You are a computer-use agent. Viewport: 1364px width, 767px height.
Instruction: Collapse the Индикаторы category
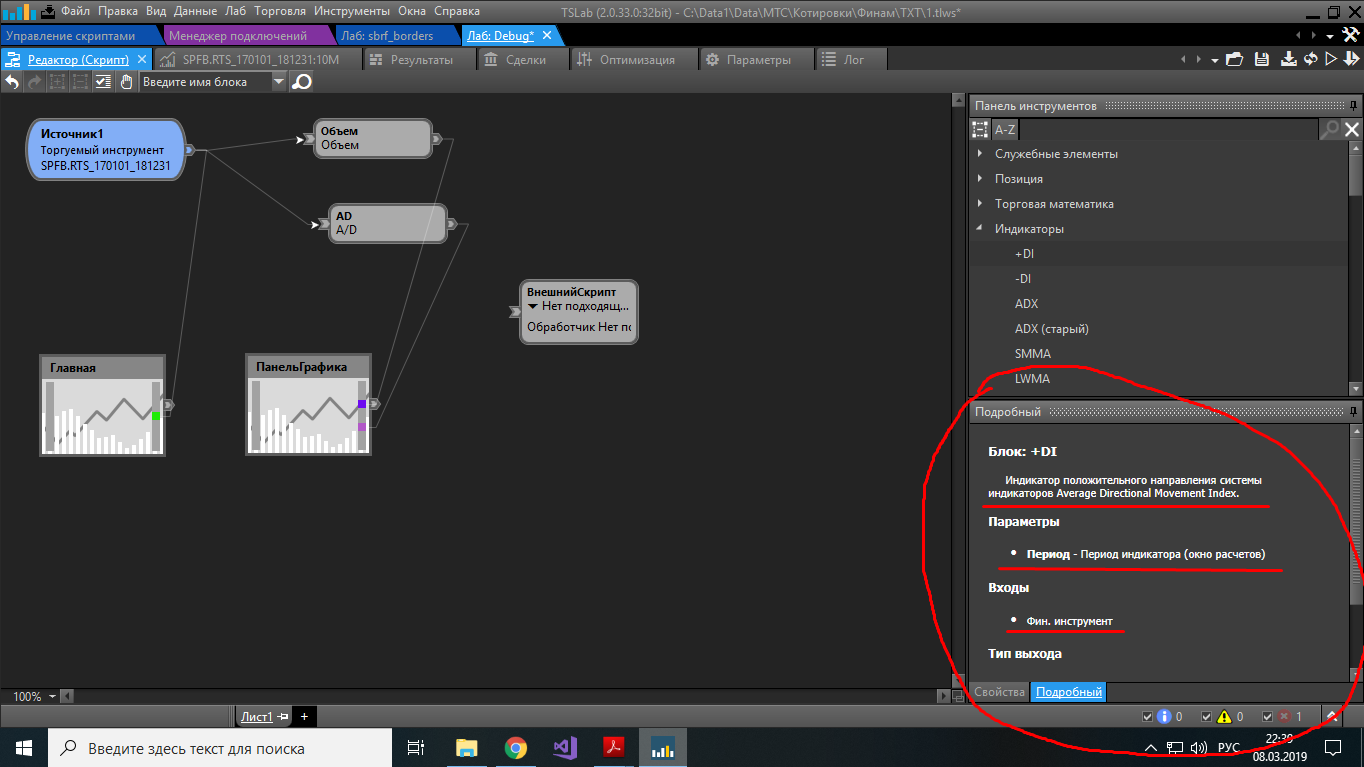point(980,229)
